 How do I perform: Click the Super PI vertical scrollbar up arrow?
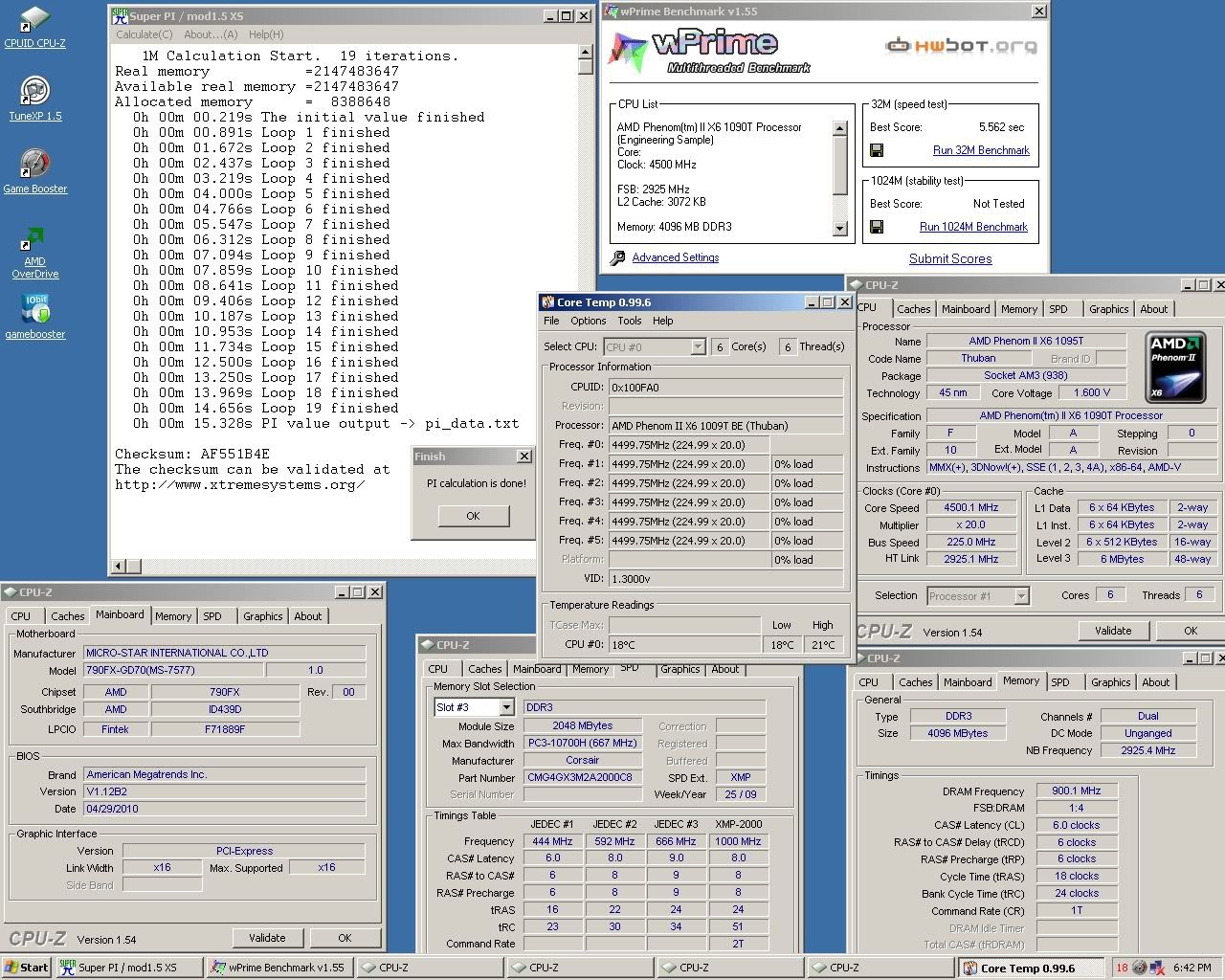(x=586, y=53)
